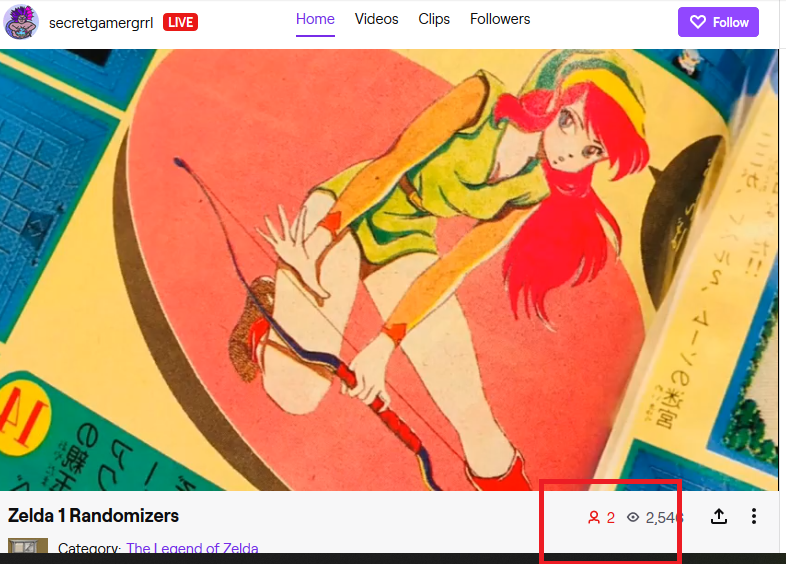Click the secretgamergrrl channel name
786x564 pixels.
101,23
